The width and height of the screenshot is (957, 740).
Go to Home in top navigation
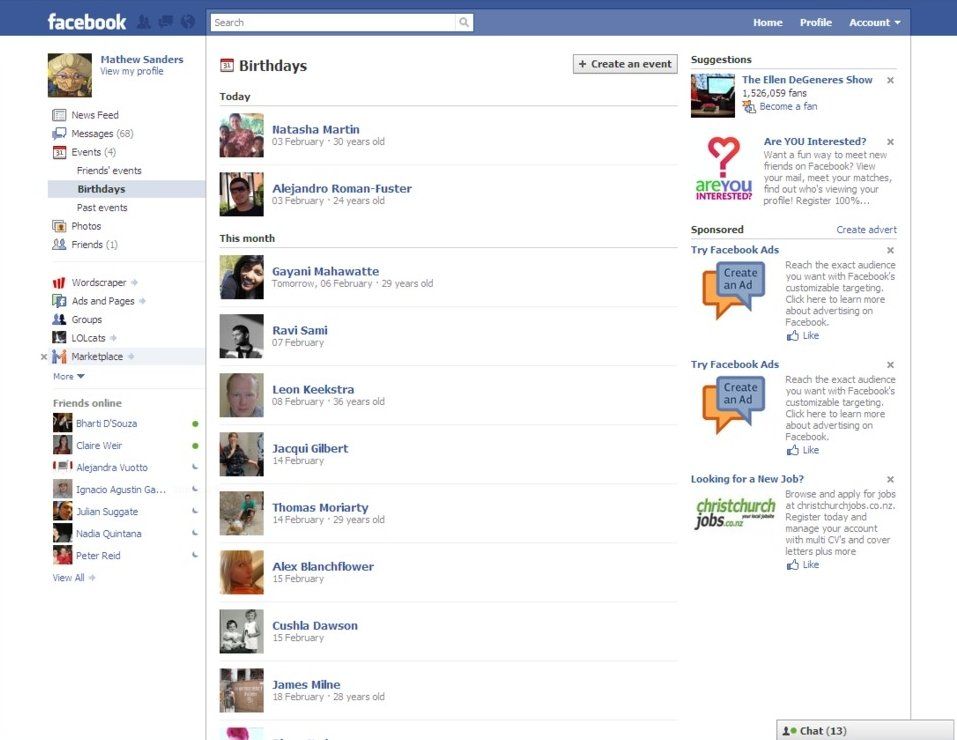tap(767, 23)
